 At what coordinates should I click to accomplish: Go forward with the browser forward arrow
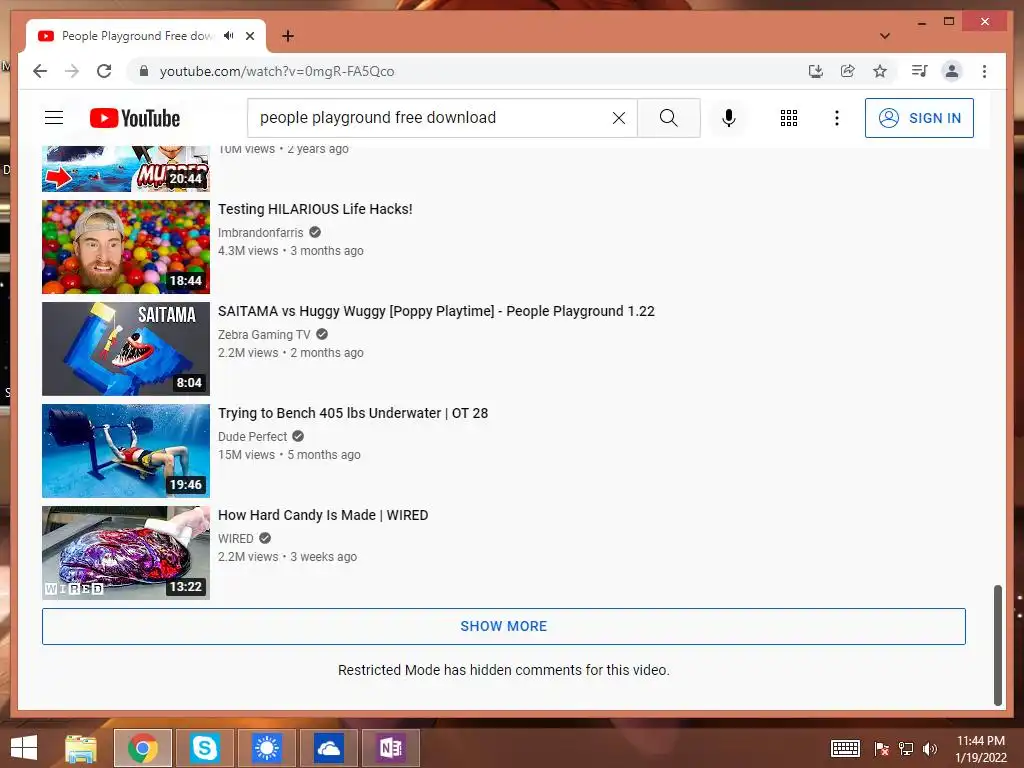coord(72,71)
